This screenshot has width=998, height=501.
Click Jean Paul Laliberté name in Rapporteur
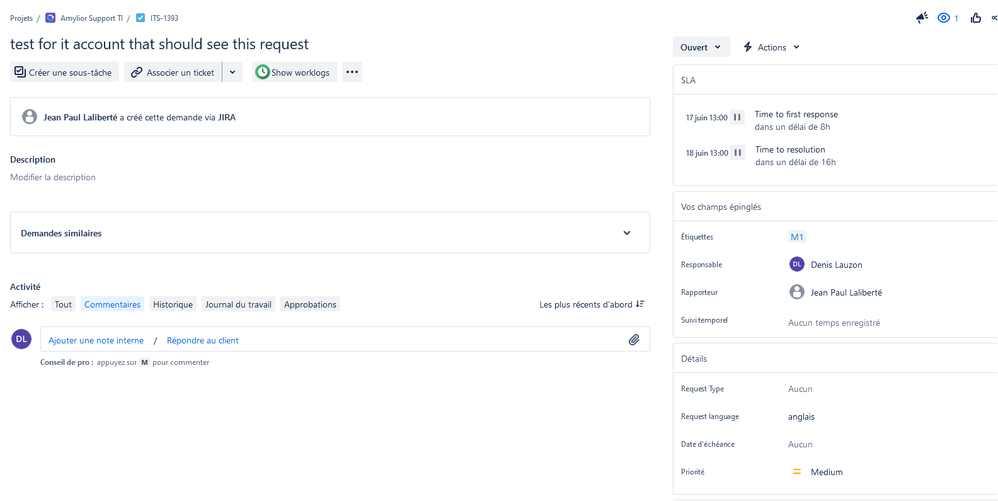pos(847,292)
